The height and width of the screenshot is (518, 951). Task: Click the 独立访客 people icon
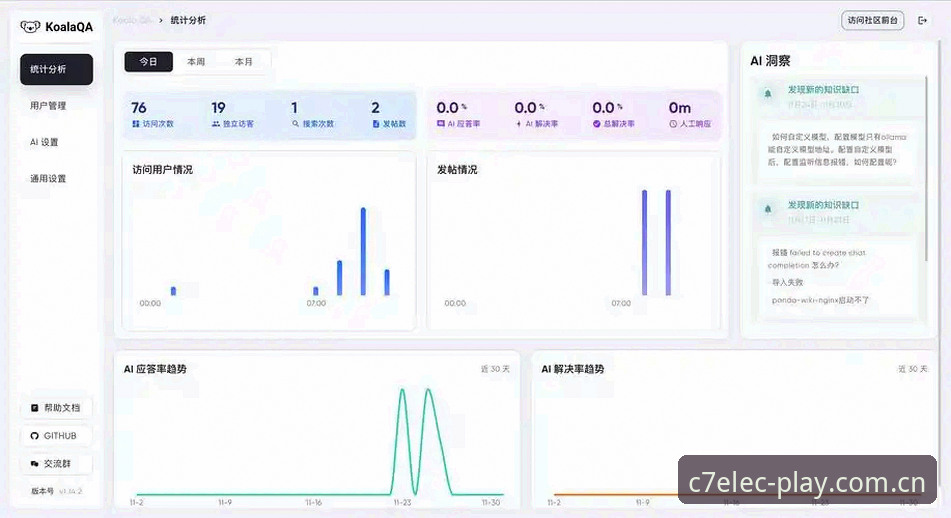[x=216, y=124]
